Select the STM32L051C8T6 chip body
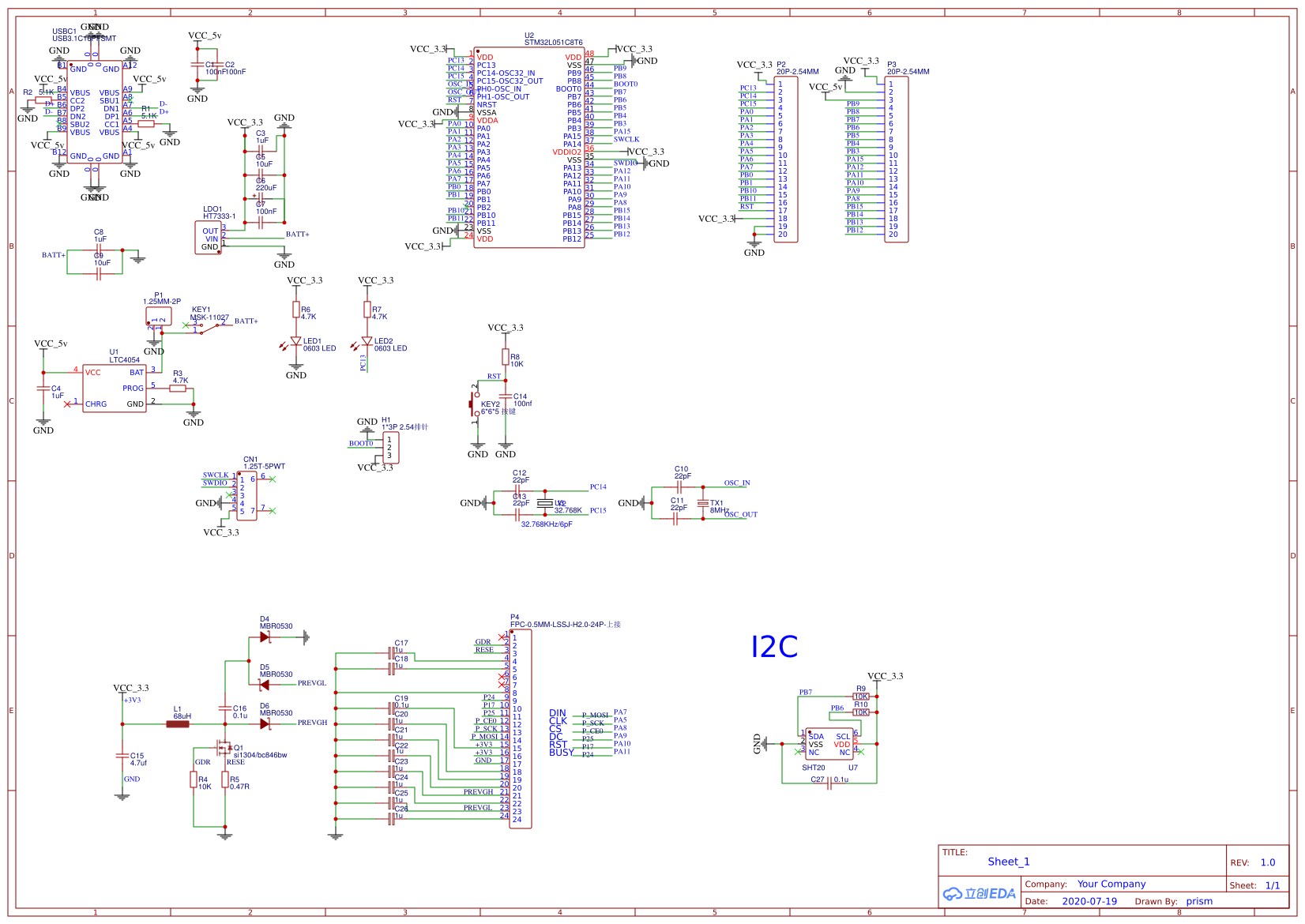The height and width of the screenshot is (924, 1305). tap(529, 148)
